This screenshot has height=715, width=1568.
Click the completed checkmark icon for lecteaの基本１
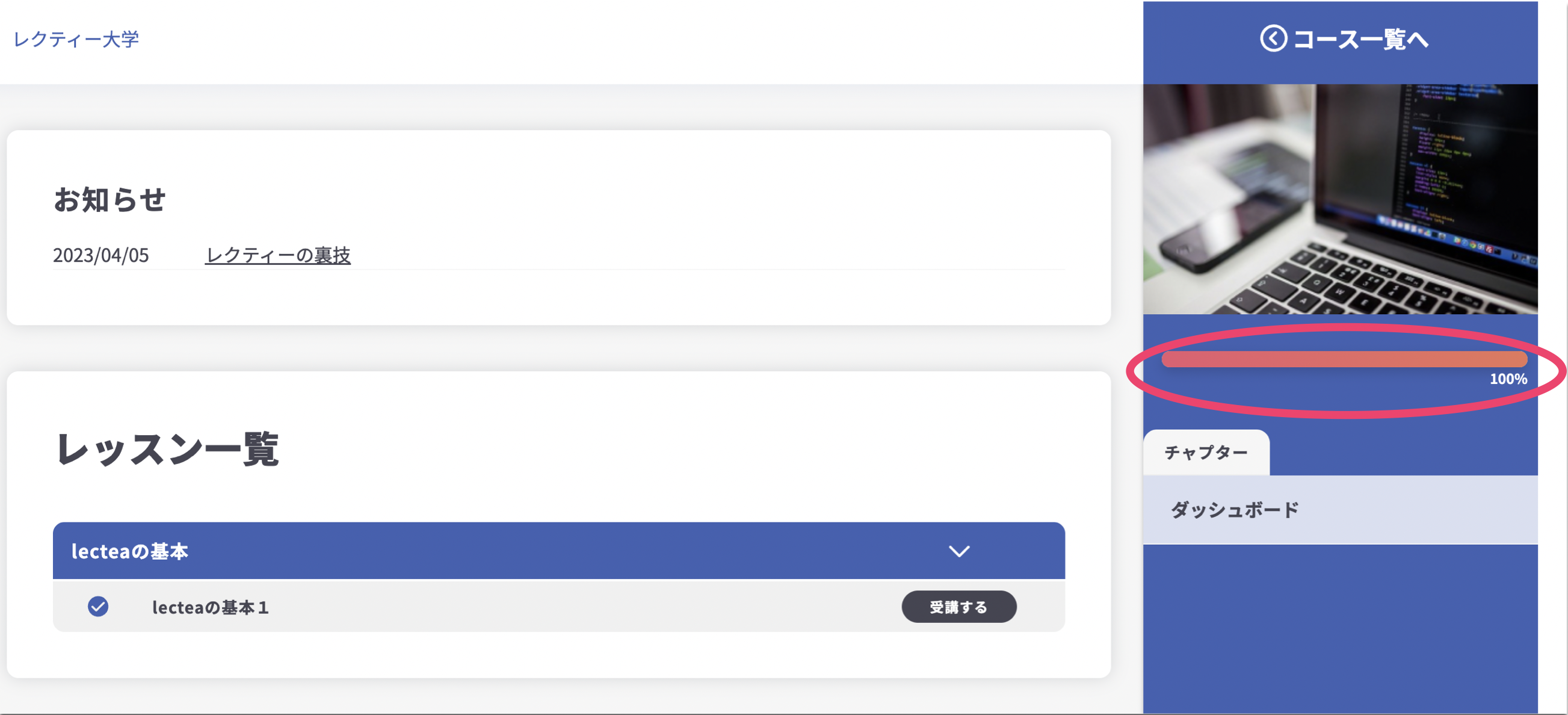98,607
